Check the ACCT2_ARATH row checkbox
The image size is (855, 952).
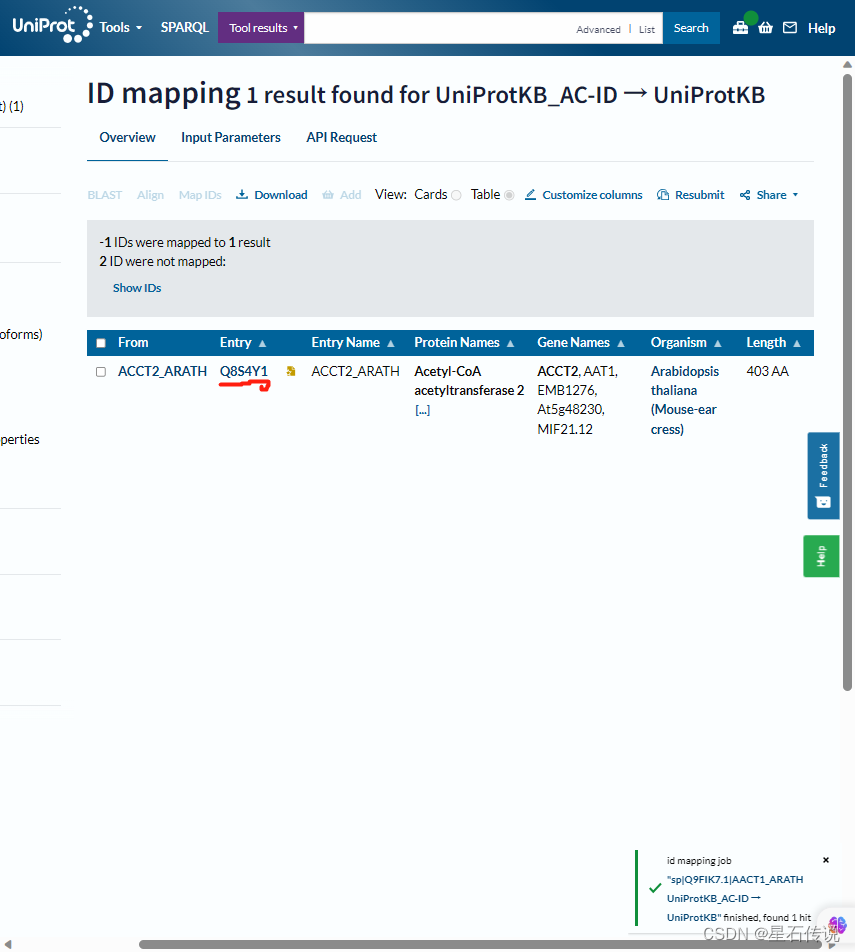101,372
